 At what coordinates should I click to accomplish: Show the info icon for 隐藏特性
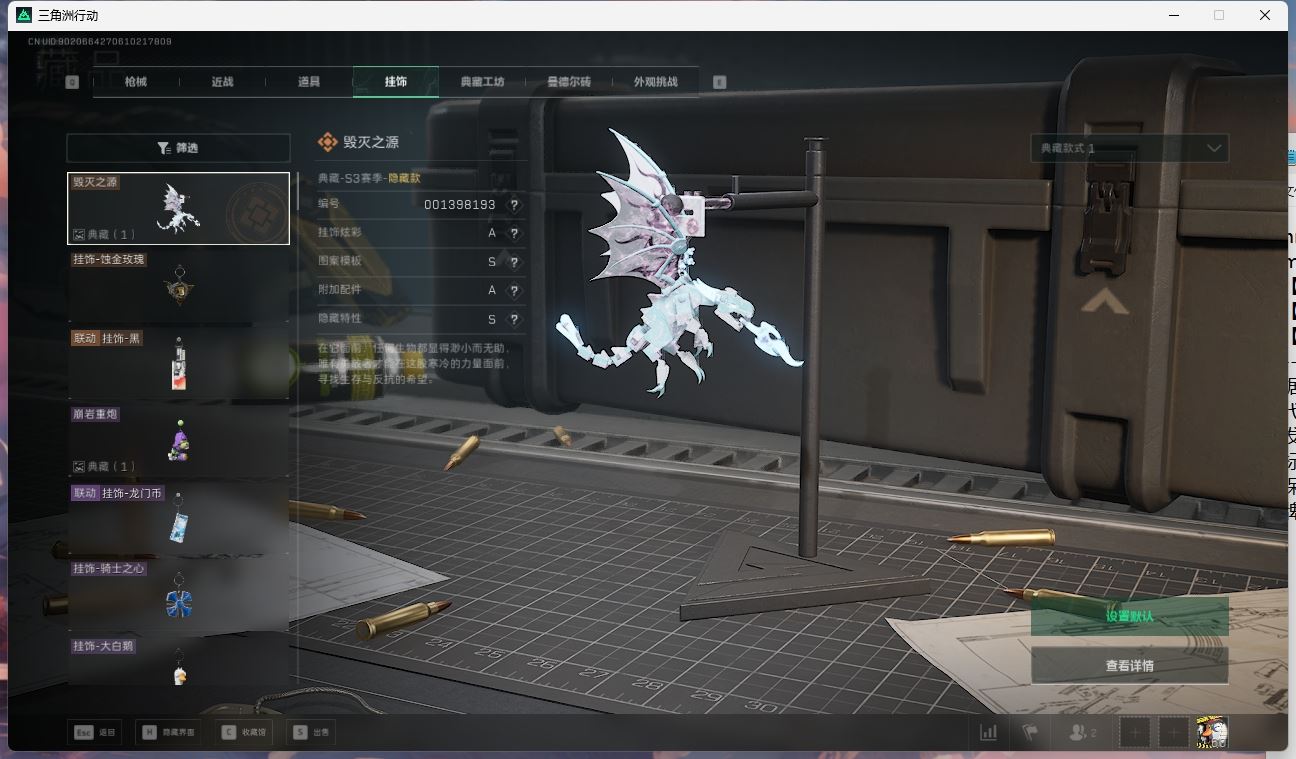point(514,319)
